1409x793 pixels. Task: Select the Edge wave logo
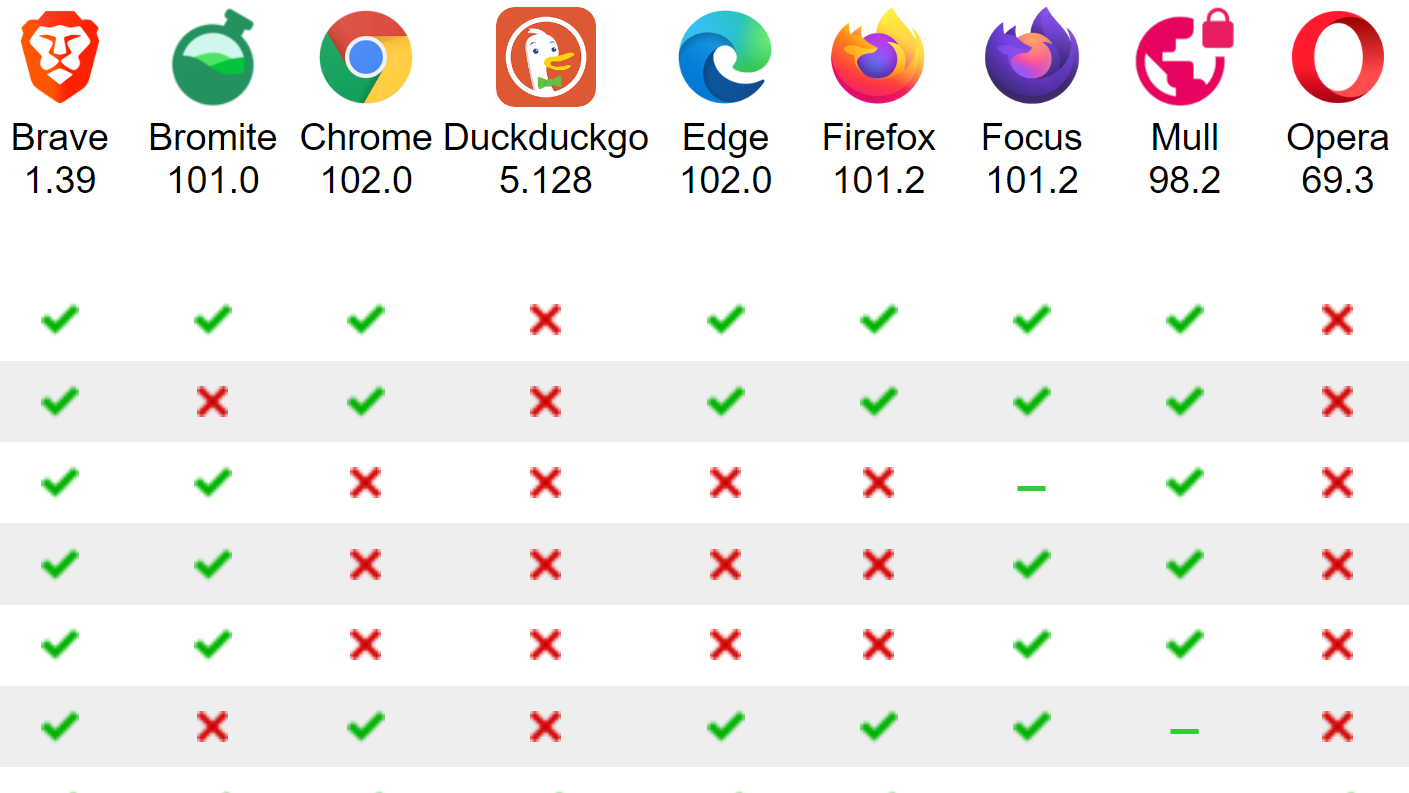[725, 57]
